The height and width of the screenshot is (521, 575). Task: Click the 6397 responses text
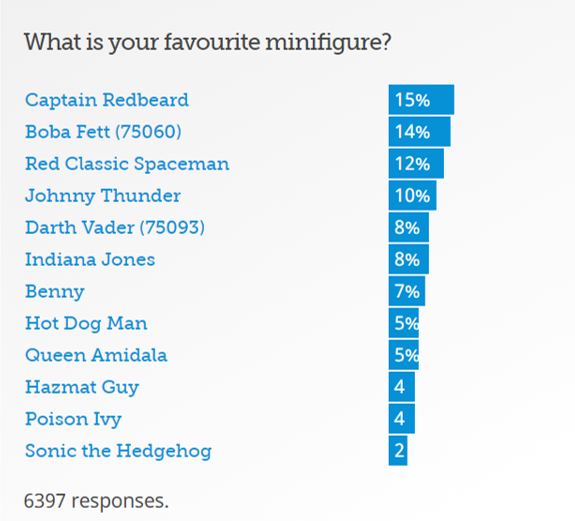96,501
